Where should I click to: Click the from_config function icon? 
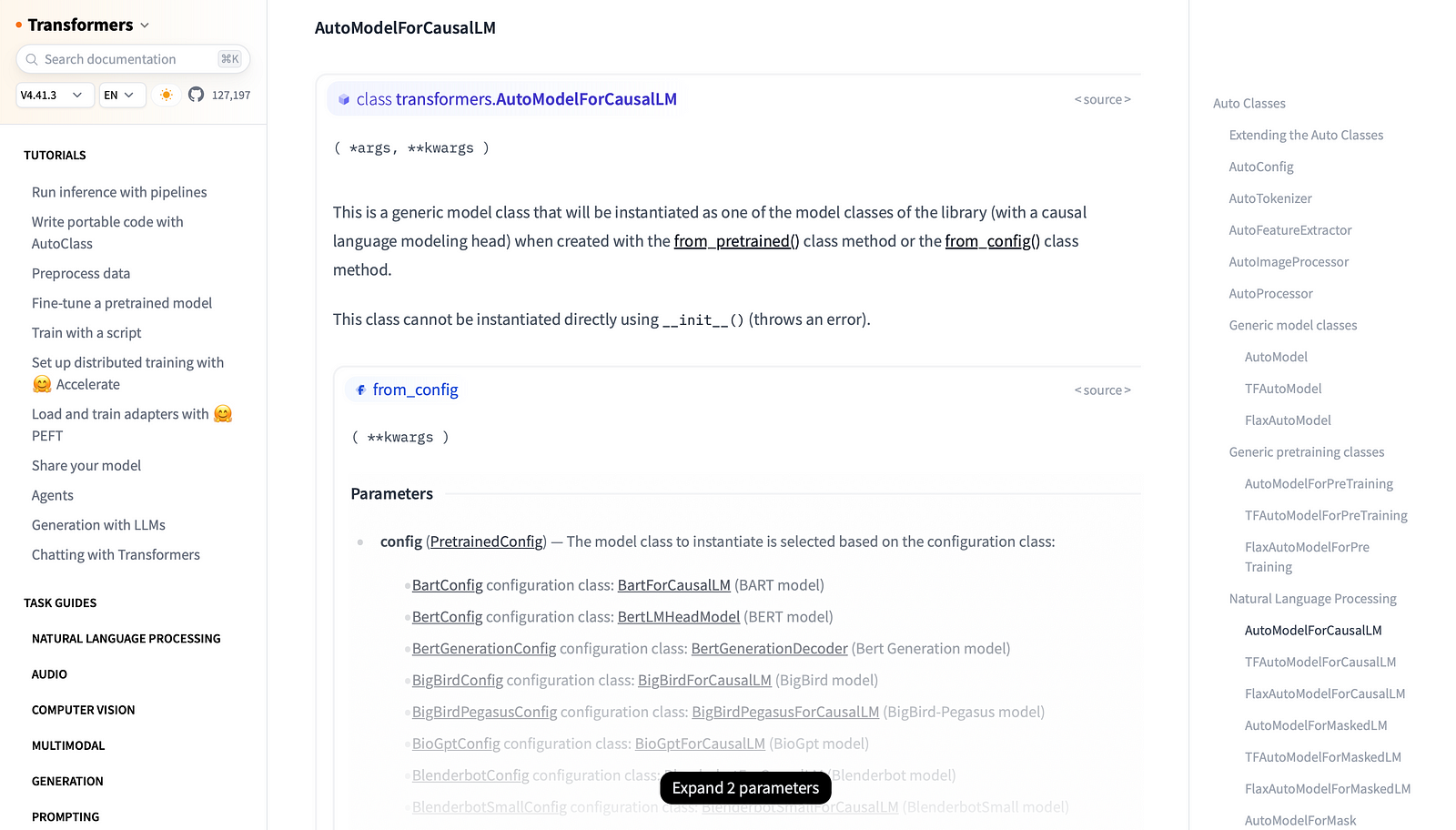360,390
